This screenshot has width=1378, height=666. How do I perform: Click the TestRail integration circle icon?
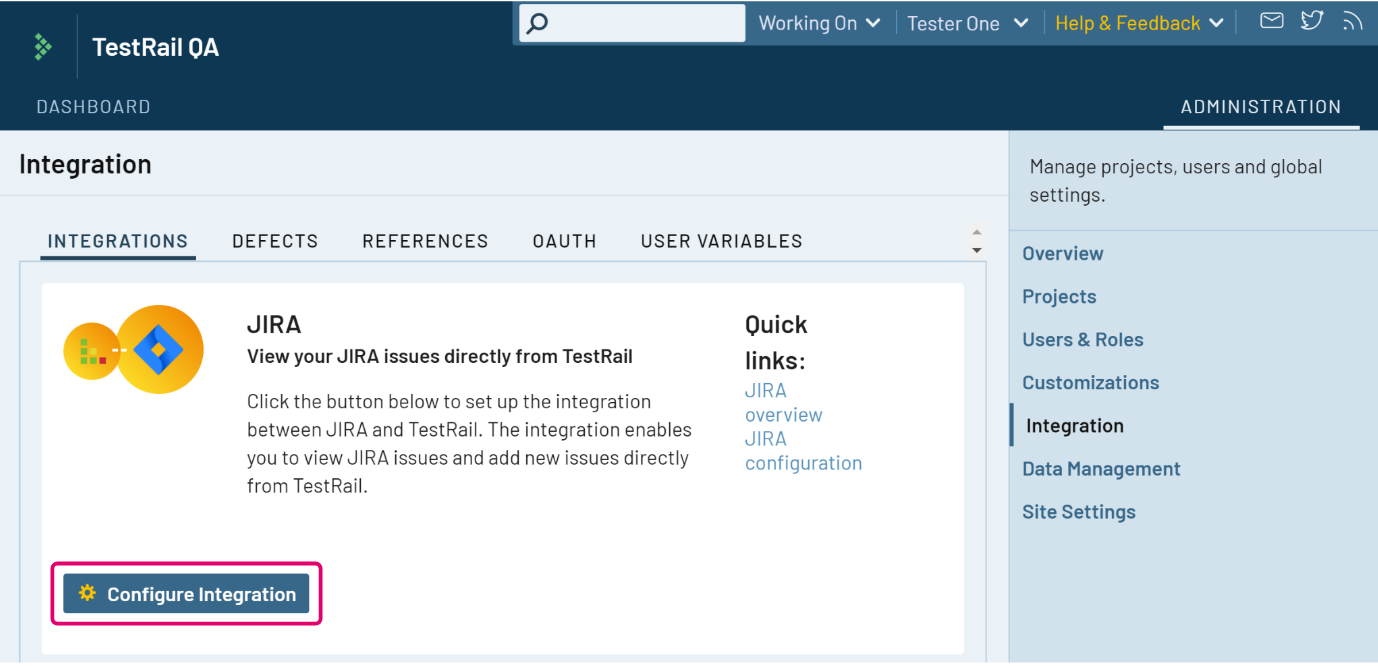(94, 349)
